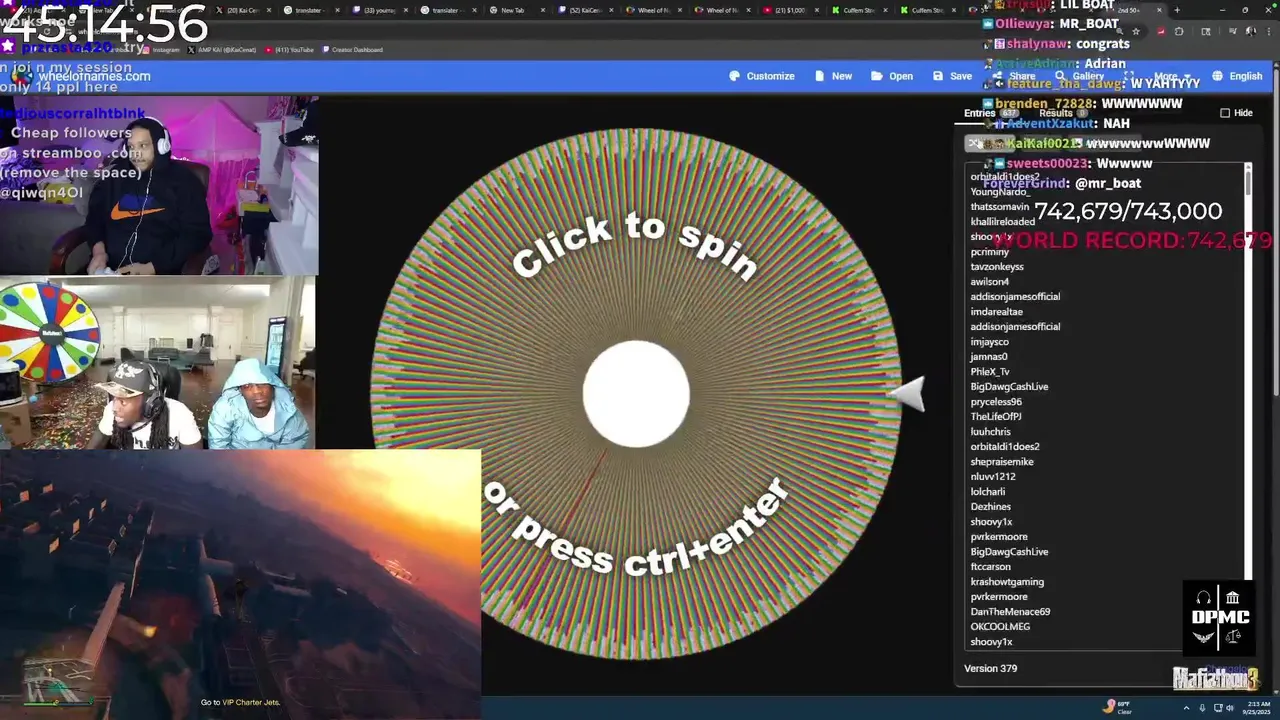Switch to the Entries tab
Image resolution: width=1280 pixels, height=720 pixels.
tap(990, 113)
